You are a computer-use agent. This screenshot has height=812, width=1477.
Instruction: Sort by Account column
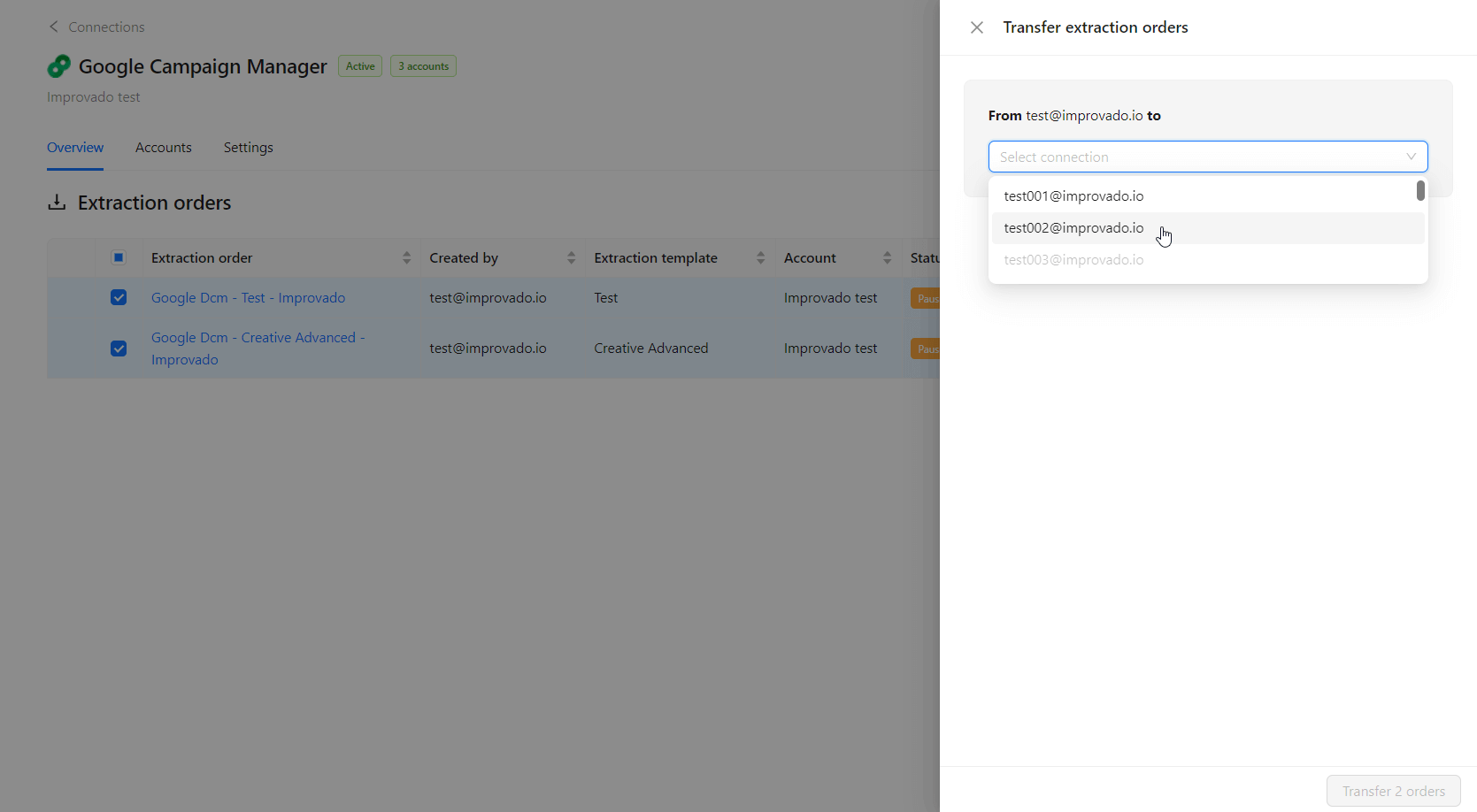point(887,257)
